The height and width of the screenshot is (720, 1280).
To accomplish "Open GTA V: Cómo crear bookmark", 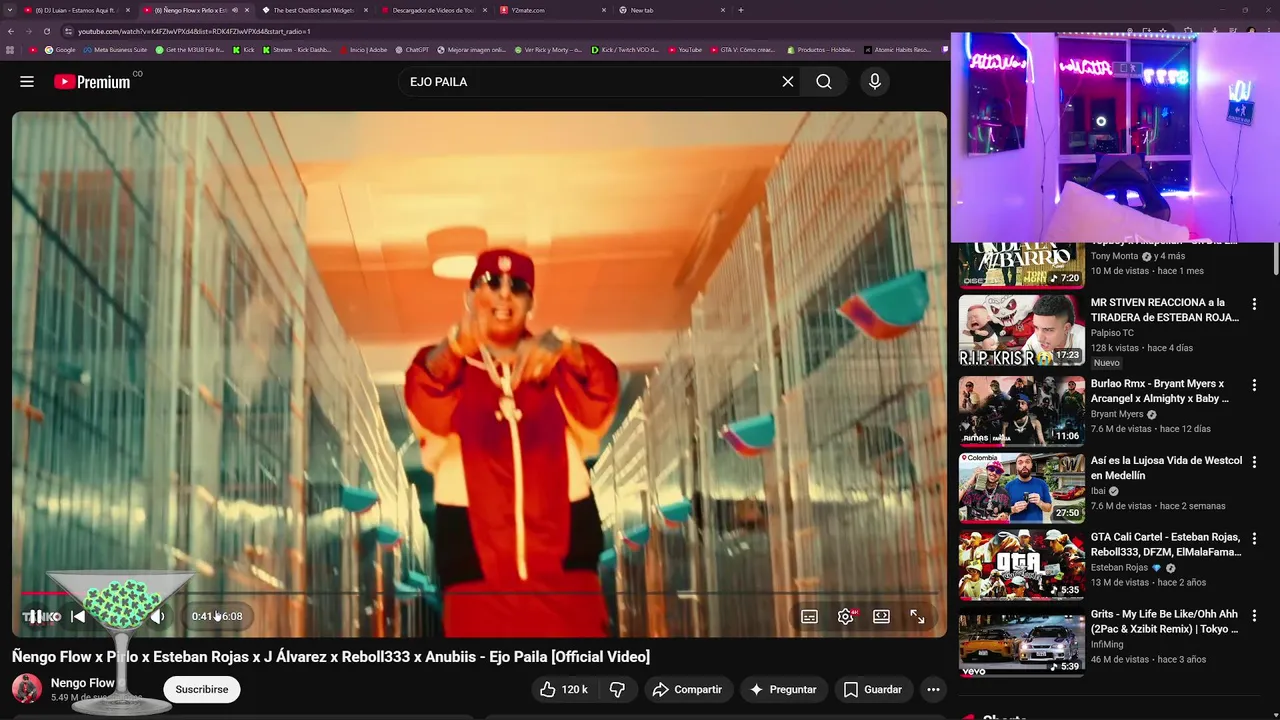I will [x=743, y=50].
